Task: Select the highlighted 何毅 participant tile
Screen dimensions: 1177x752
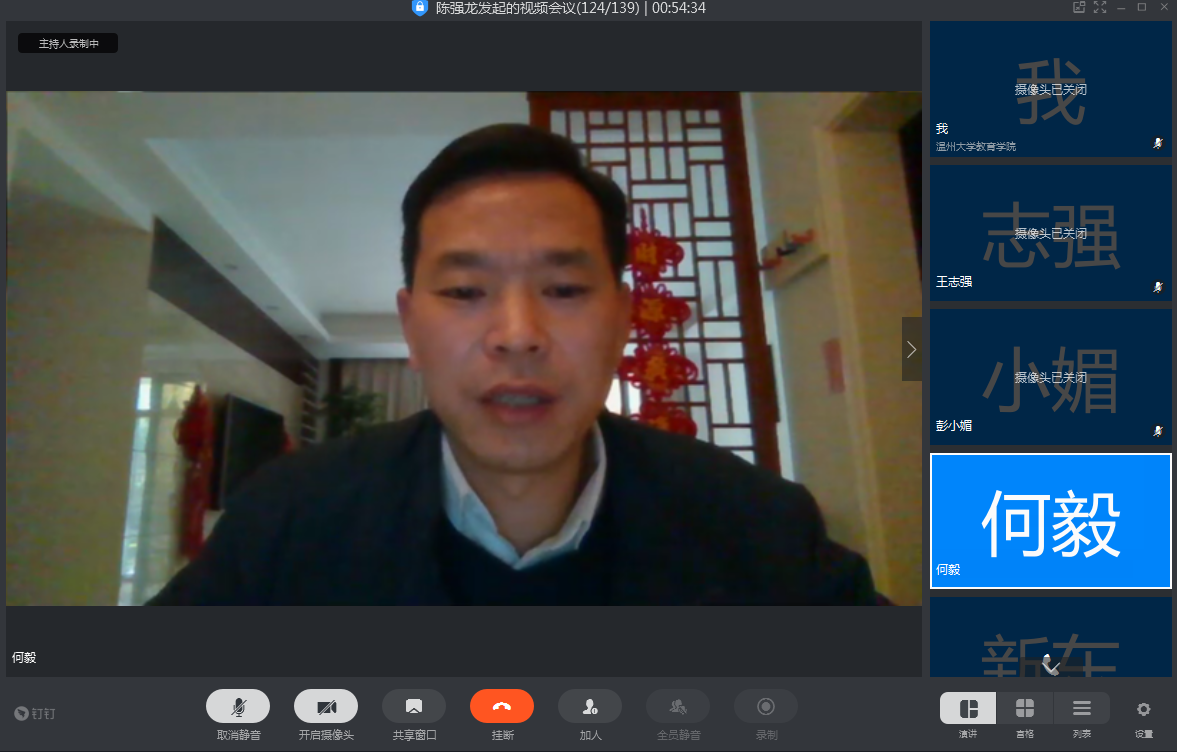Action: [x=1050, y=521]
